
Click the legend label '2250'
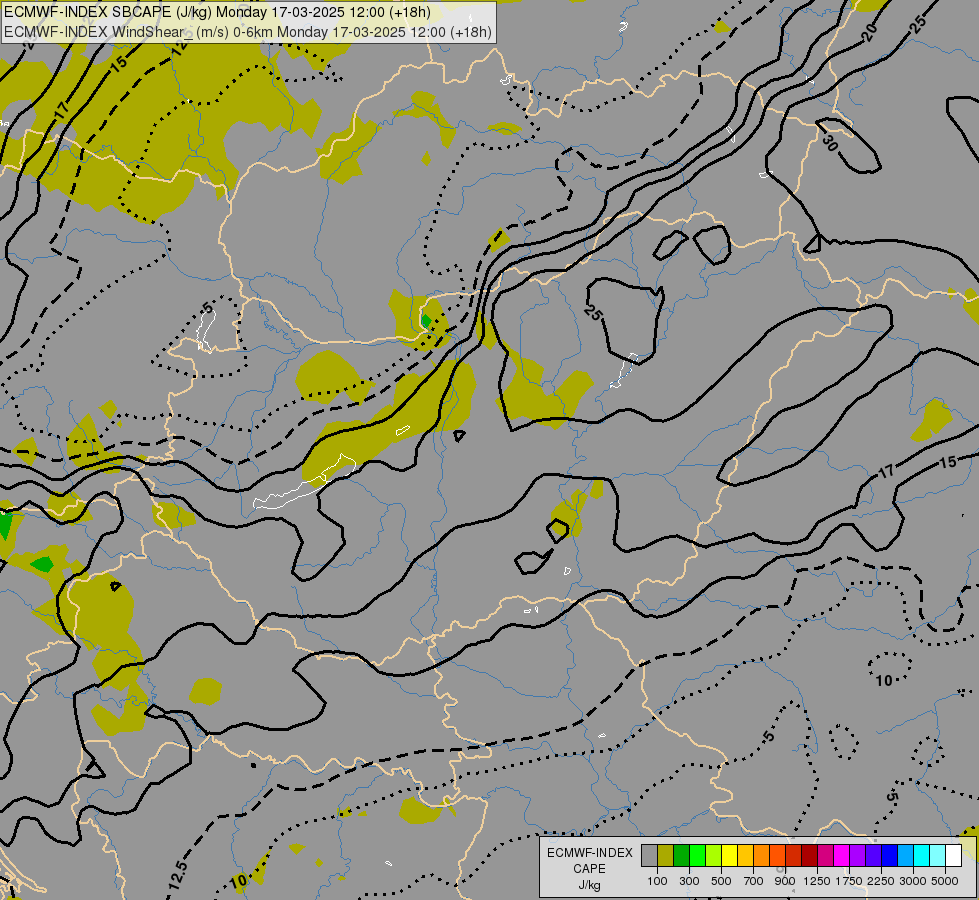881,881
